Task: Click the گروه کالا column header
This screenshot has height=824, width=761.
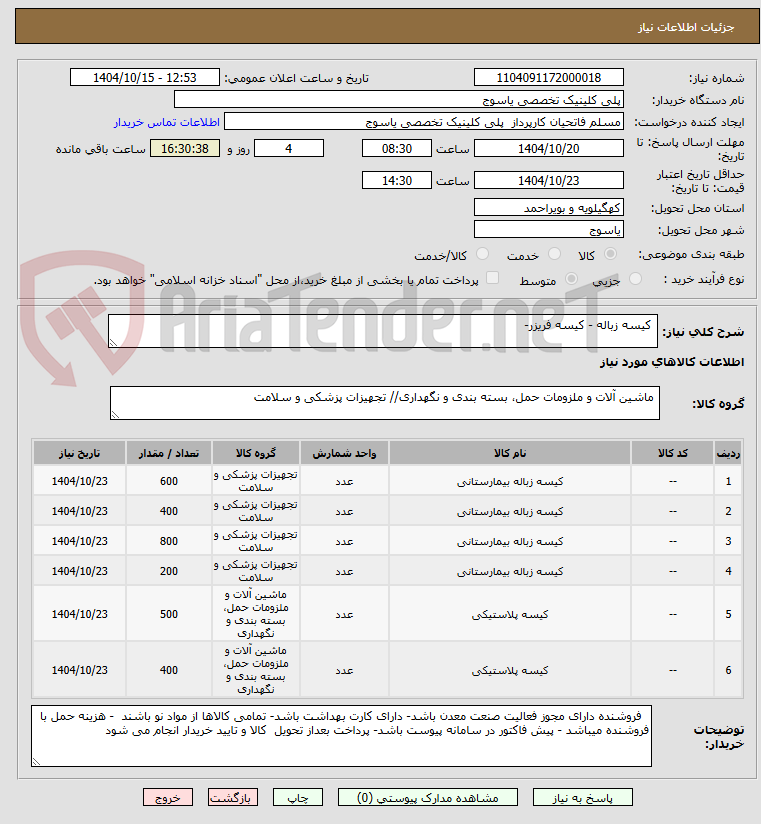Action: coord(255,453)
